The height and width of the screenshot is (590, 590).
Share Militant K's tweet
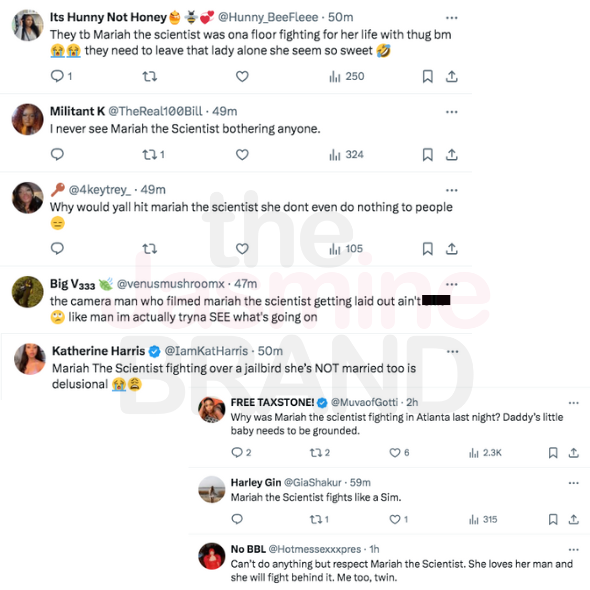point(452,155)
